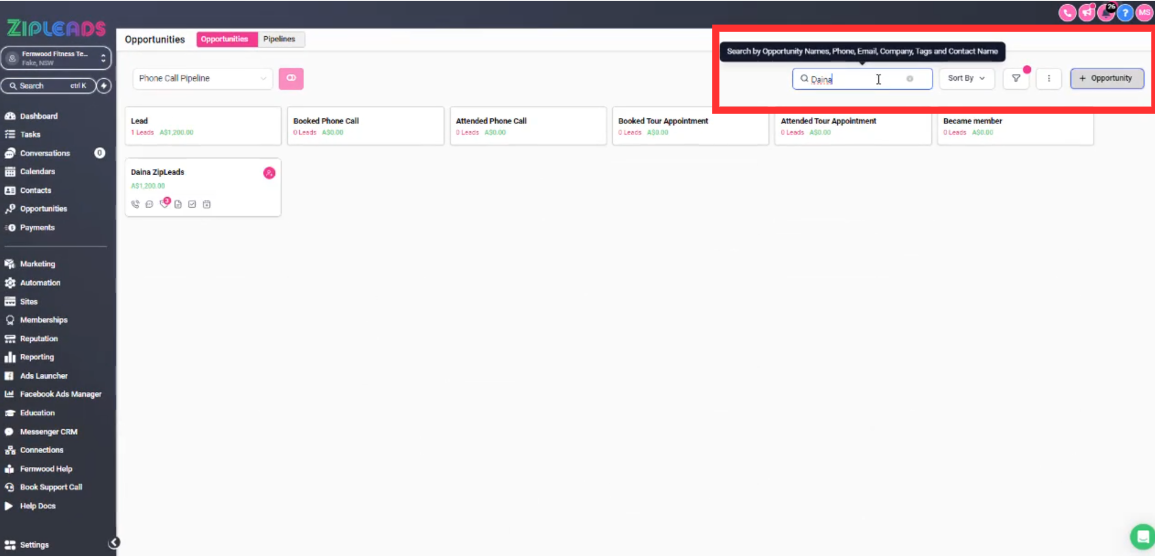
Task: Open Memberships section
Action: 43,320
